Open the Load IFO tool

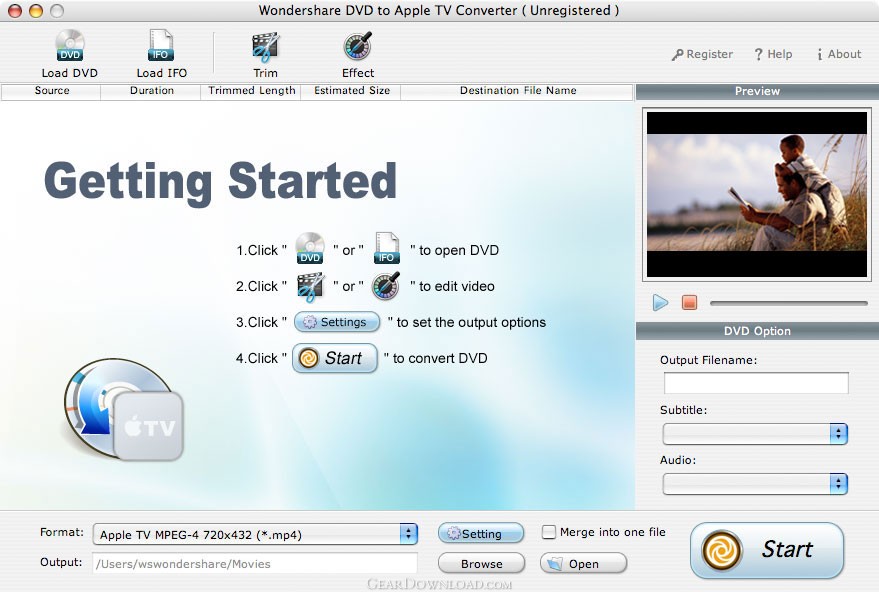tap(161, 54)
